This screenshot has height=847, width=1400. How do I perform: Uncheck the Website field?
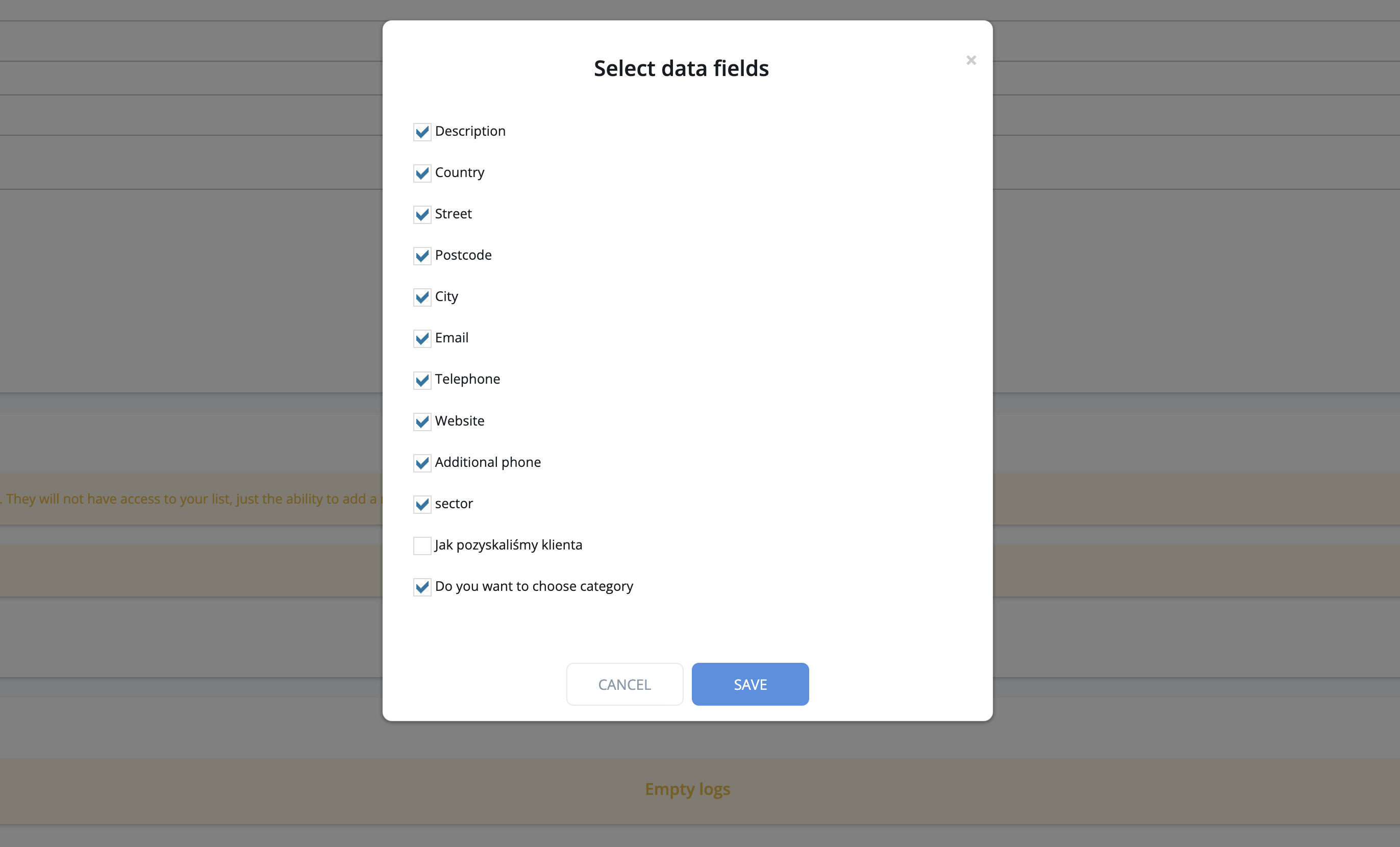422,421
